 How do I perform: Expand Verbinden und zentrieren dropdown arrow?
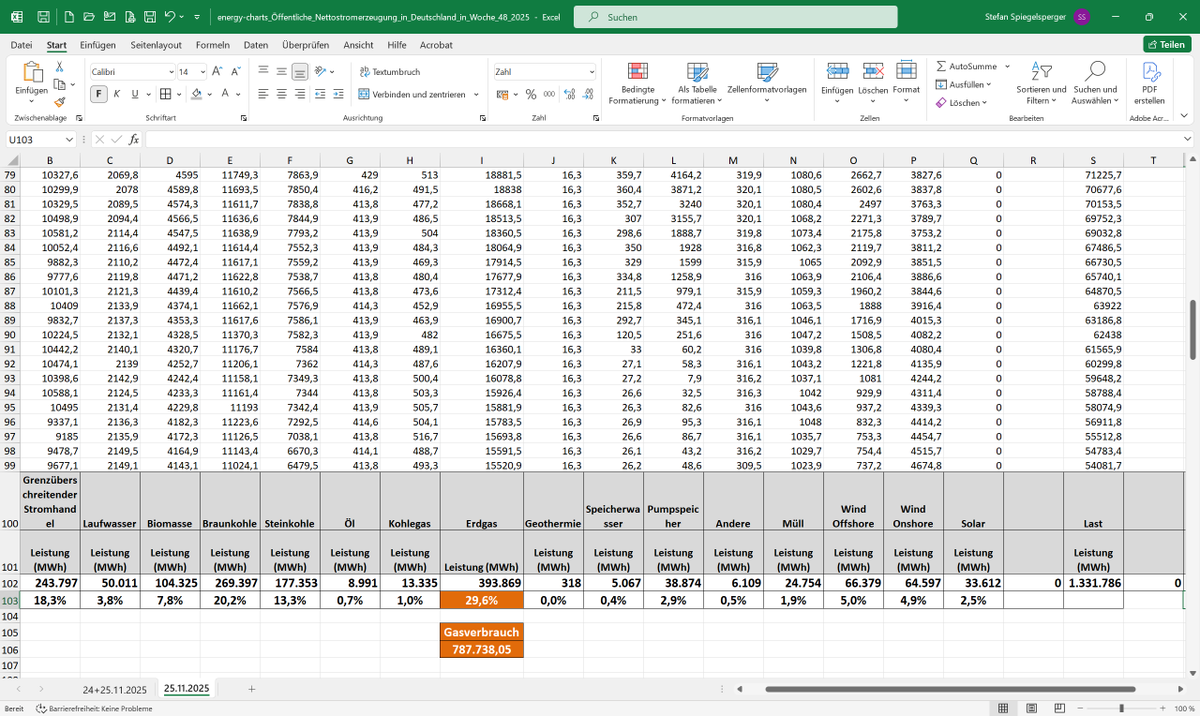(x=476, y=94)
